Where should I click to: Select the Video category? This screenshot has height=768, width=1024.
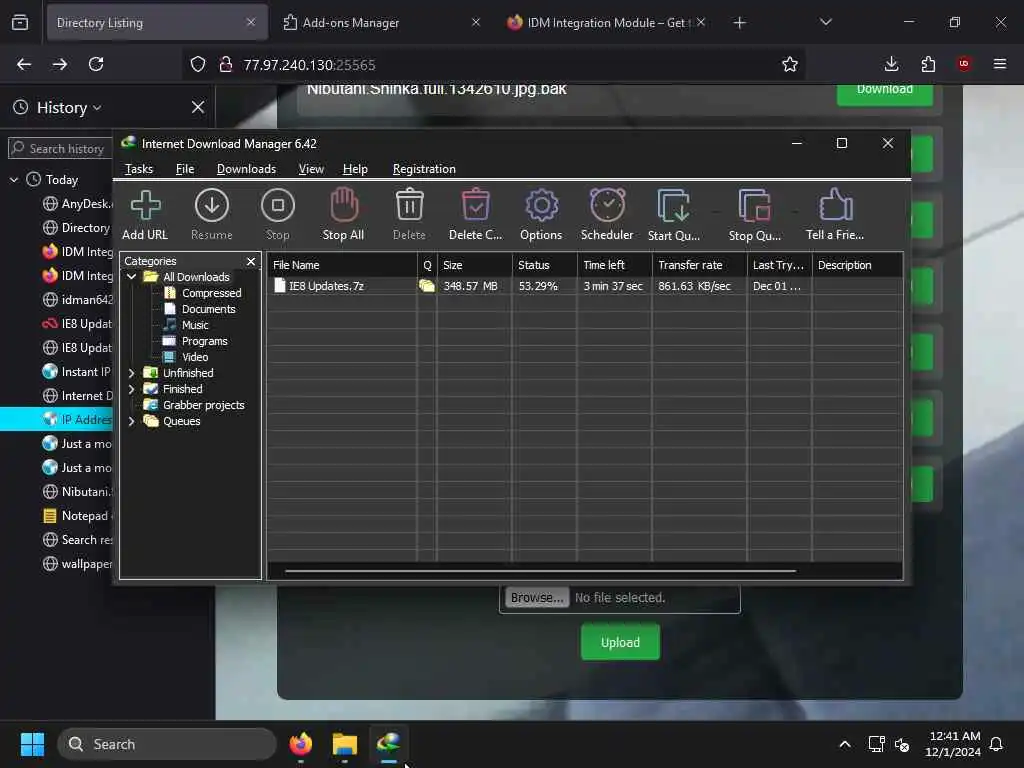(195, 357)
